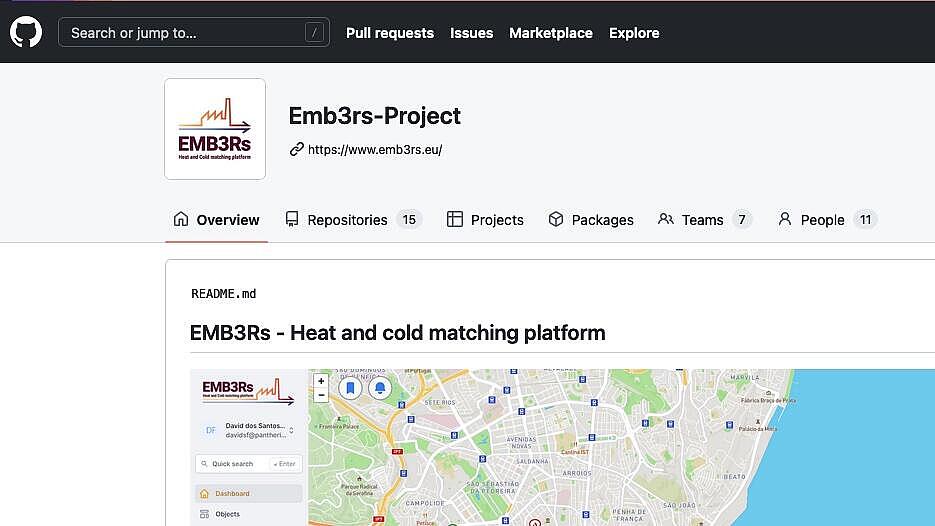This screenshot has width=935, height=526.
Task: Click the README.md file label
Action: pyautogui.click(x=224, y=293)
